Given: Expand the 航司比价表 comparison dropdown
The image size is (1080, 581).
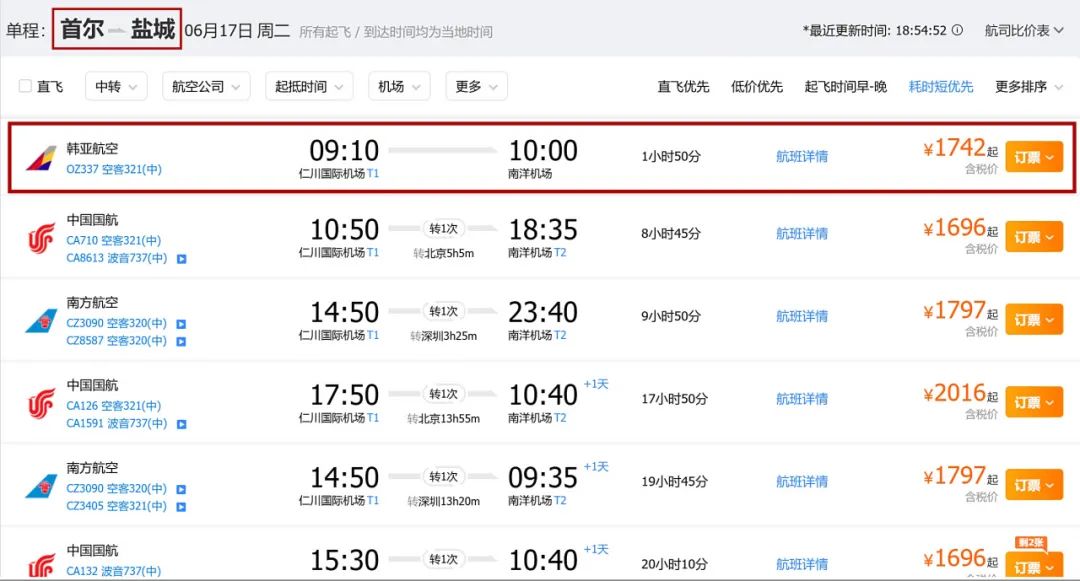Looking at the screenshot, I should point(1024,30).
